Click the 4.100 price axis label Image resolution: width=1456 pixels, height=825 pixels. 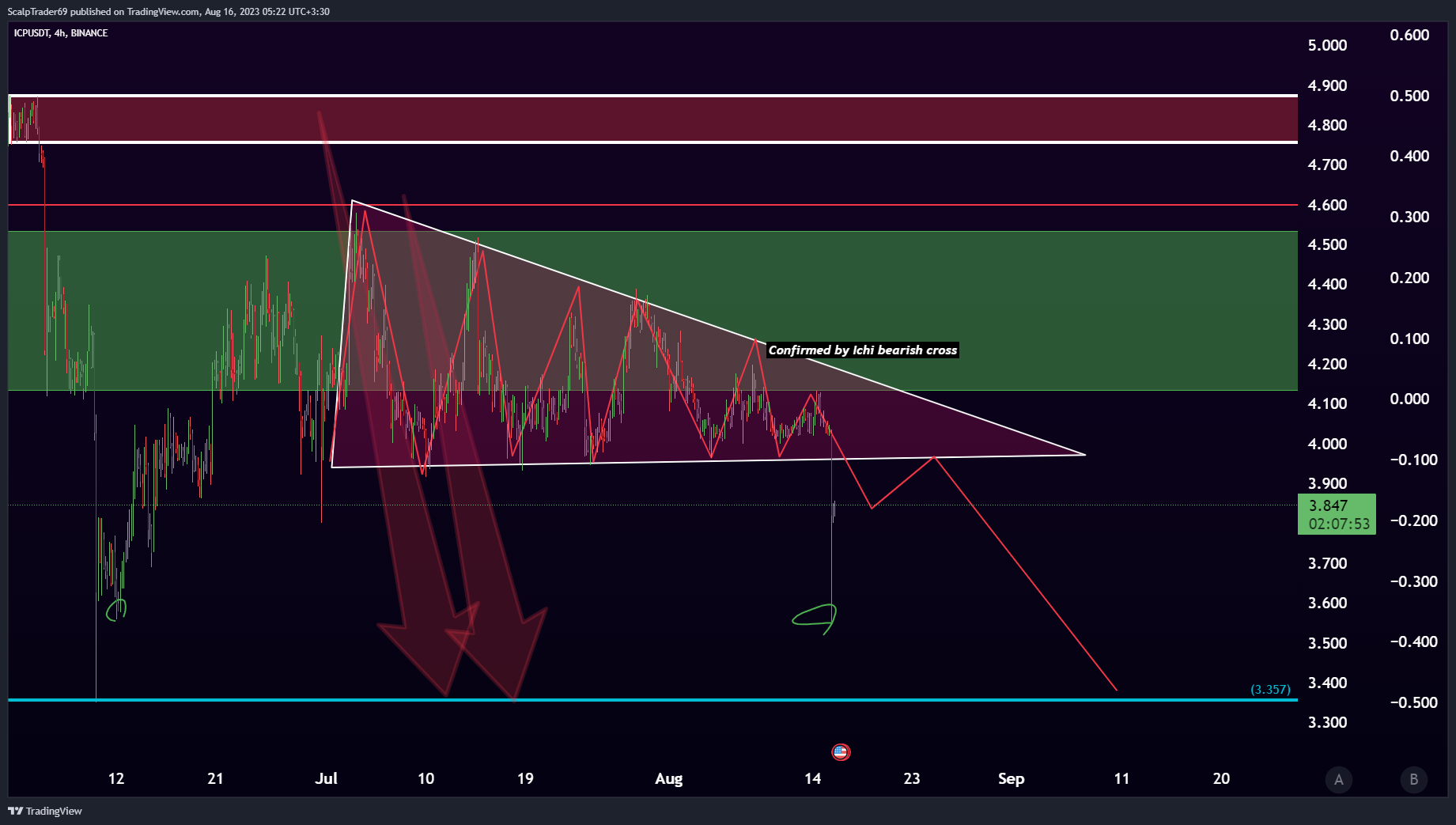tap(1327, 403)
